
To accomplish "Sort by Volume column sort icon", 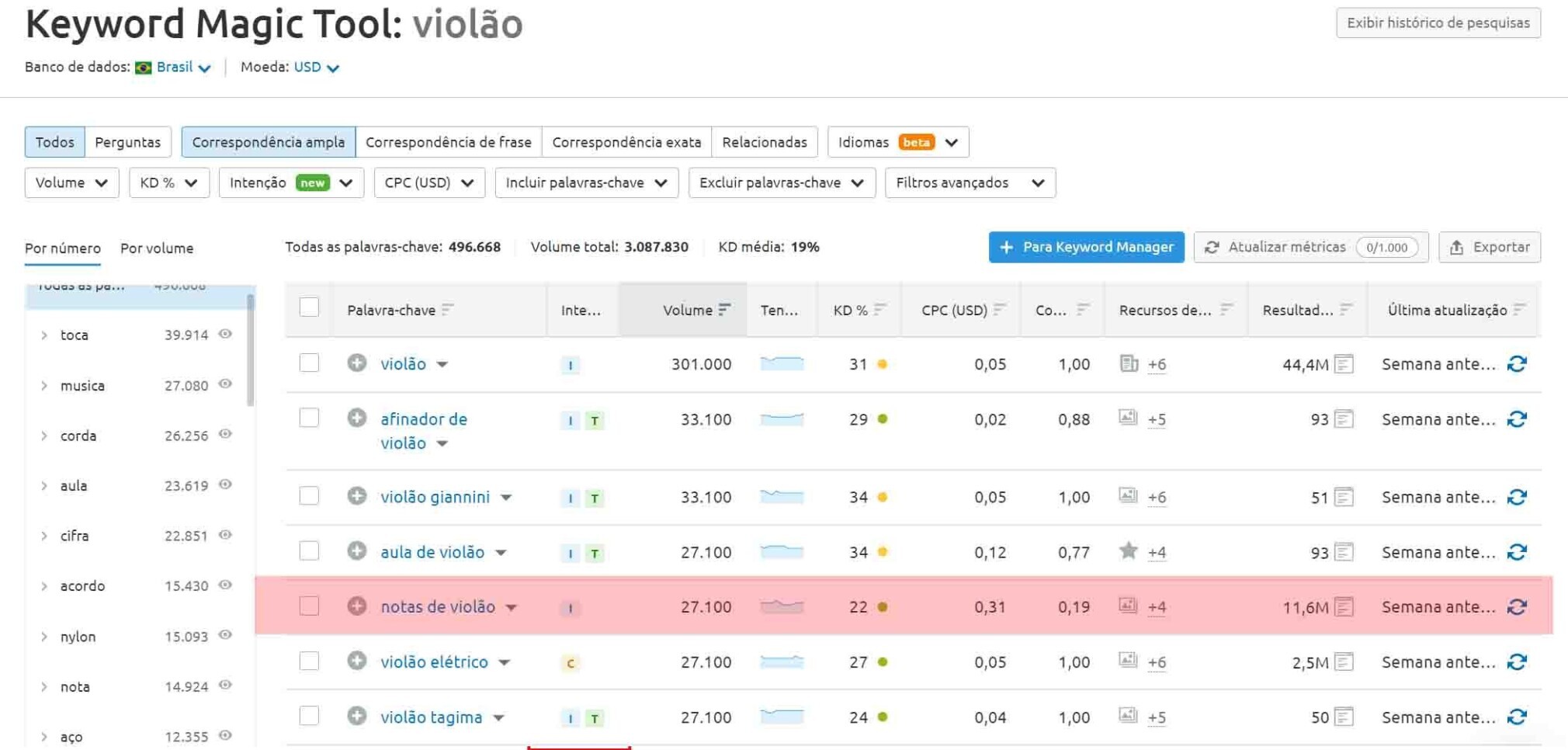I will pyautogui.click(x=724, y=310).
